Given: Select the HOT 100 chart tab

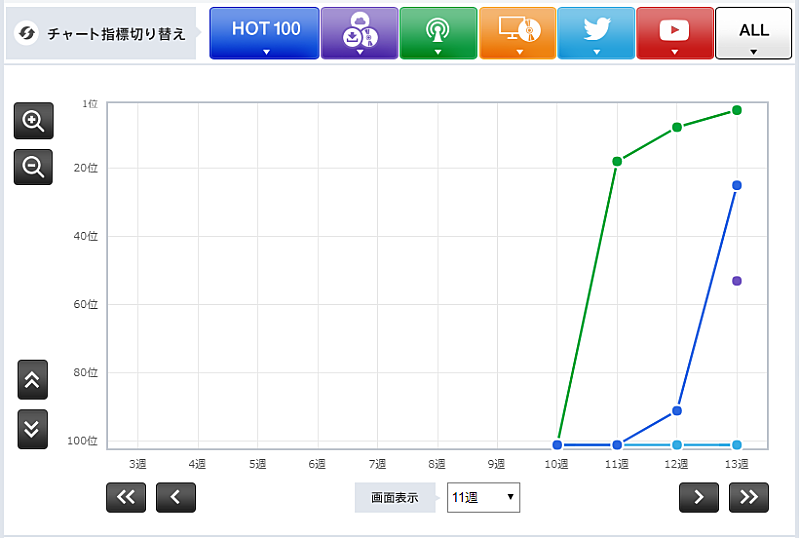Looking at the screenshot, I should (265, 34).
